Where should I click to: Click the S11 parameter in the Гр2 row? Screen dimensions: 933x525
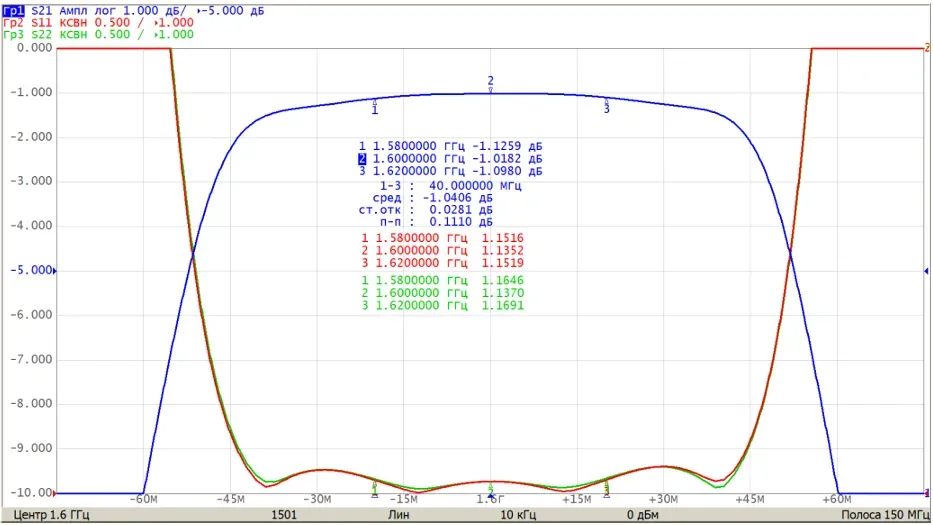tap(42, 23)
